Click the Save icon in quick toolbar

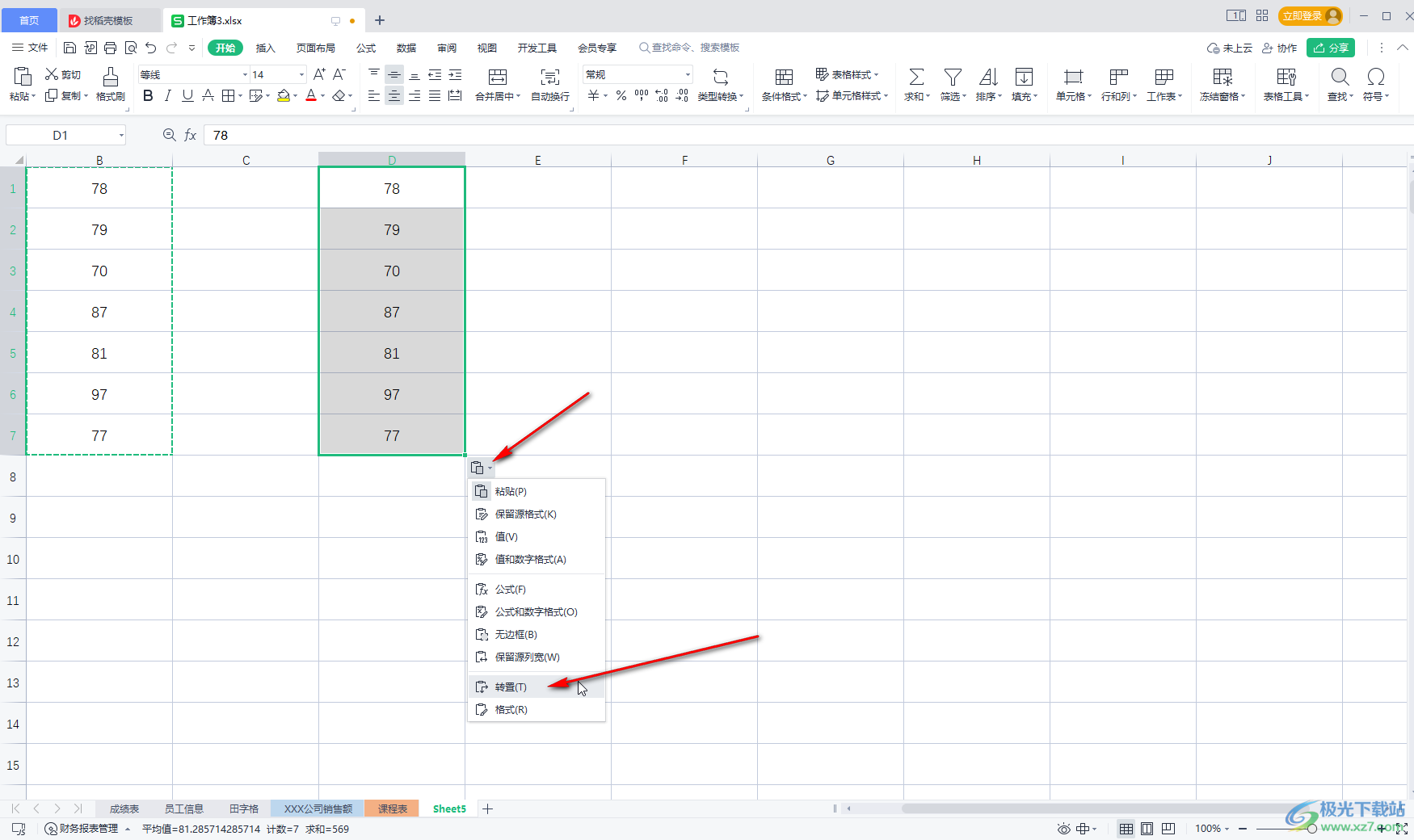[69, 48]
